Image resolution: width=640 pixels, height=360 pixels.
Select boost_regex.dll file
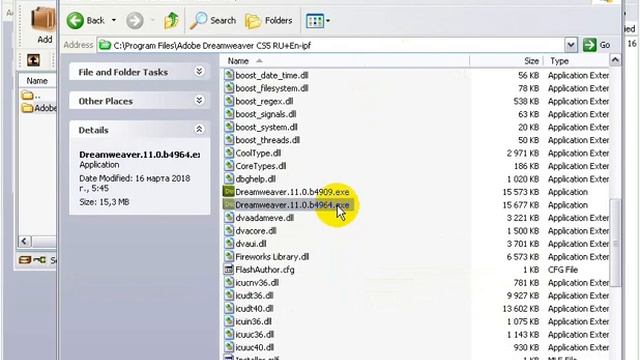pos(264,101)
